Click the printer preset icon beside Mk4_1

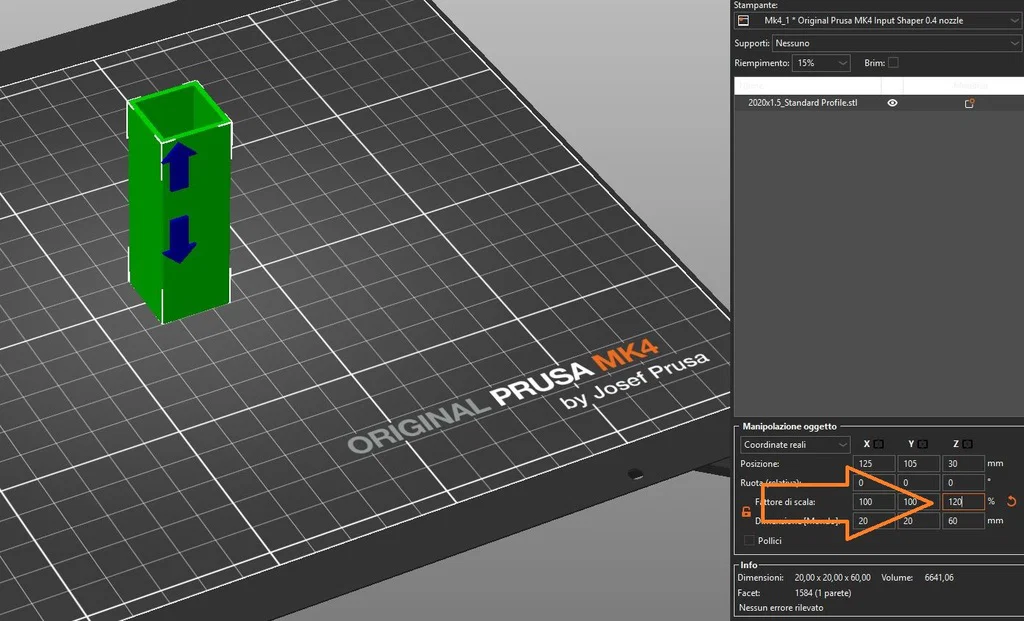click(743, 20)
